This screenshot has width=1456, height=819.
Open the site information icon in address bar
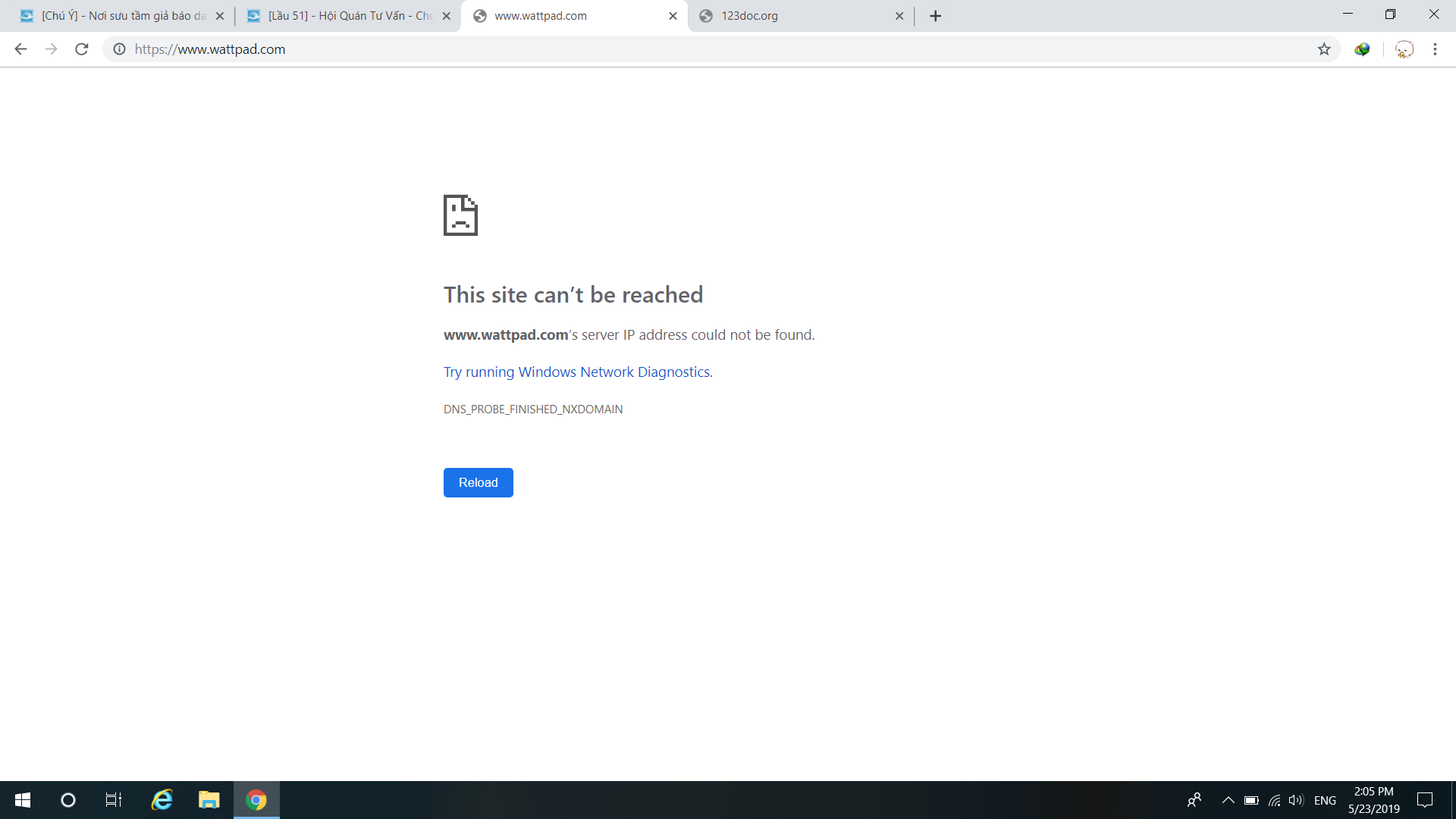tap(119, 49)
